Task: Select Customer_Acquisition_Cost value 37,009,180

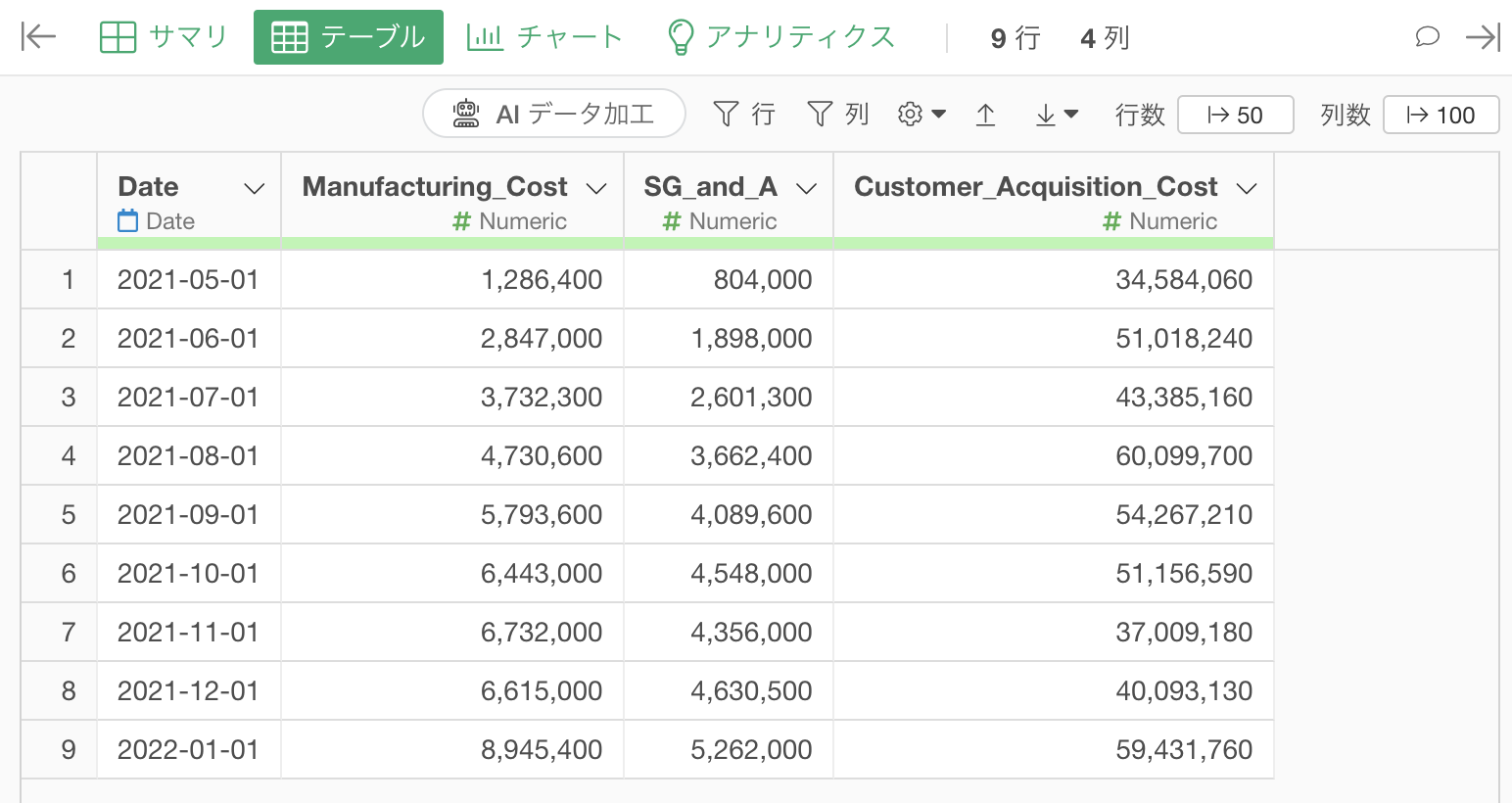Action: point(1054,633)
